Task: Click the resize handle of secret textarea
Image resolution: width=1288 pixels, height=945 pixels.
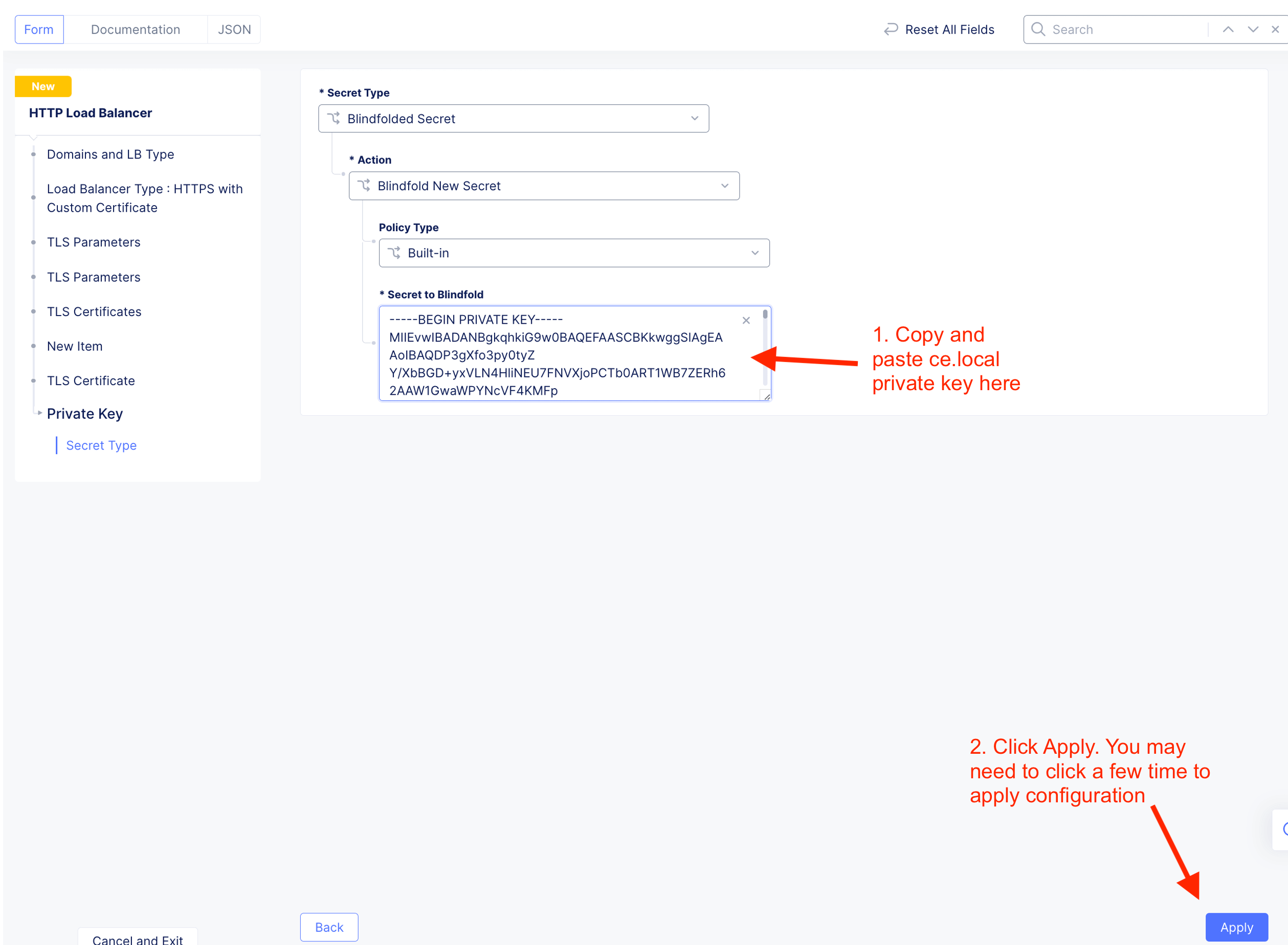Action: 766,396
